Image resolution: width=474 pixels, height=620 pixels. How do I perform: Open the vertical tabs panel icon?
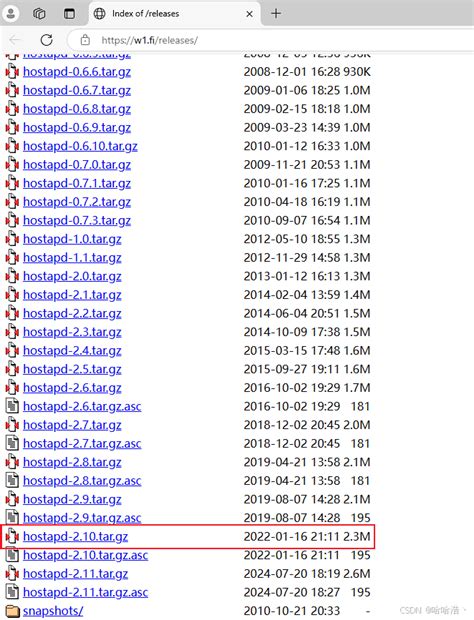pos(69,14)
